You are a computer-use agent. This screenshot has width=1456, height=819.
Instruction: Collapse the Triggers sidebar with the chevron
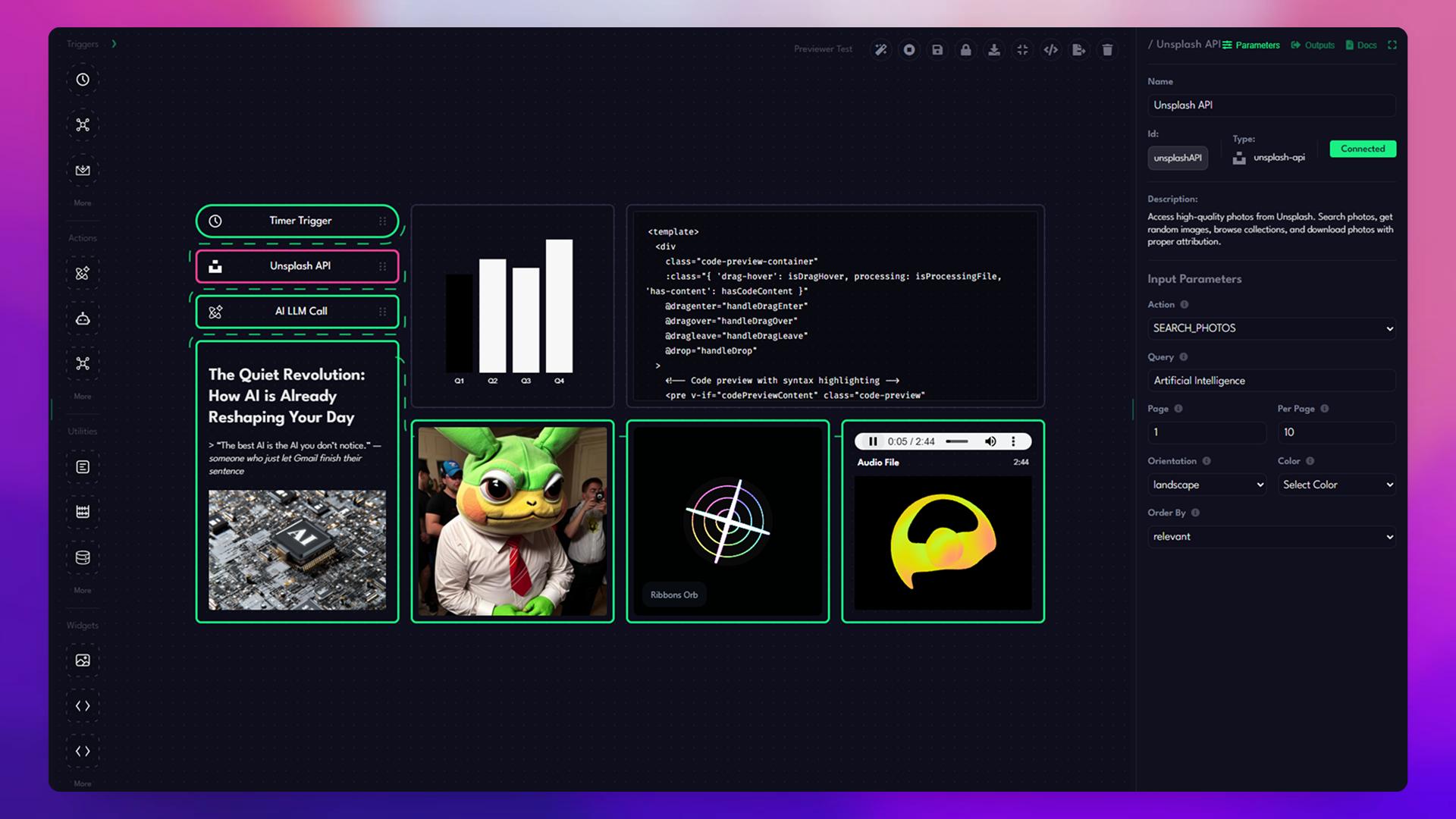115,43
